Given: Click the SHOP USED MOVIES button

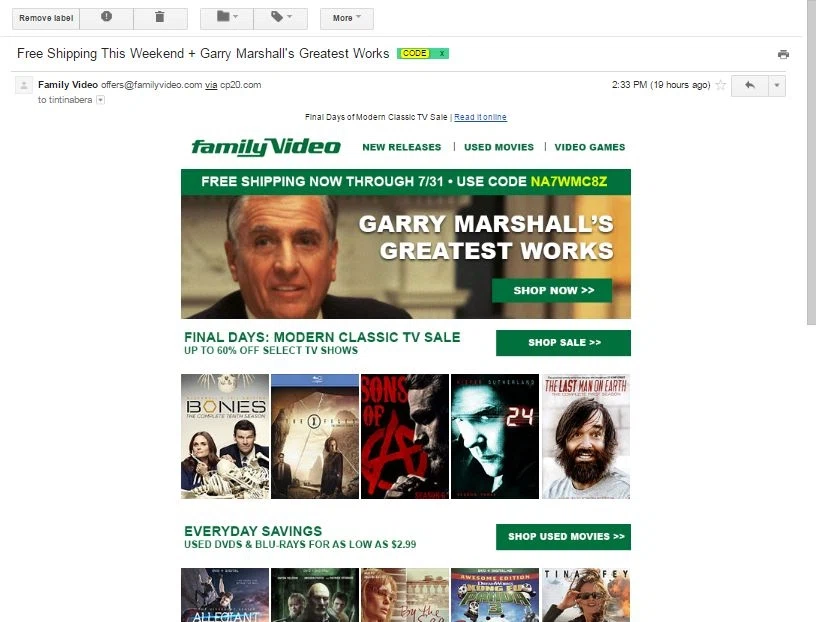Looking at the screenshot, I should click(564, 537).
